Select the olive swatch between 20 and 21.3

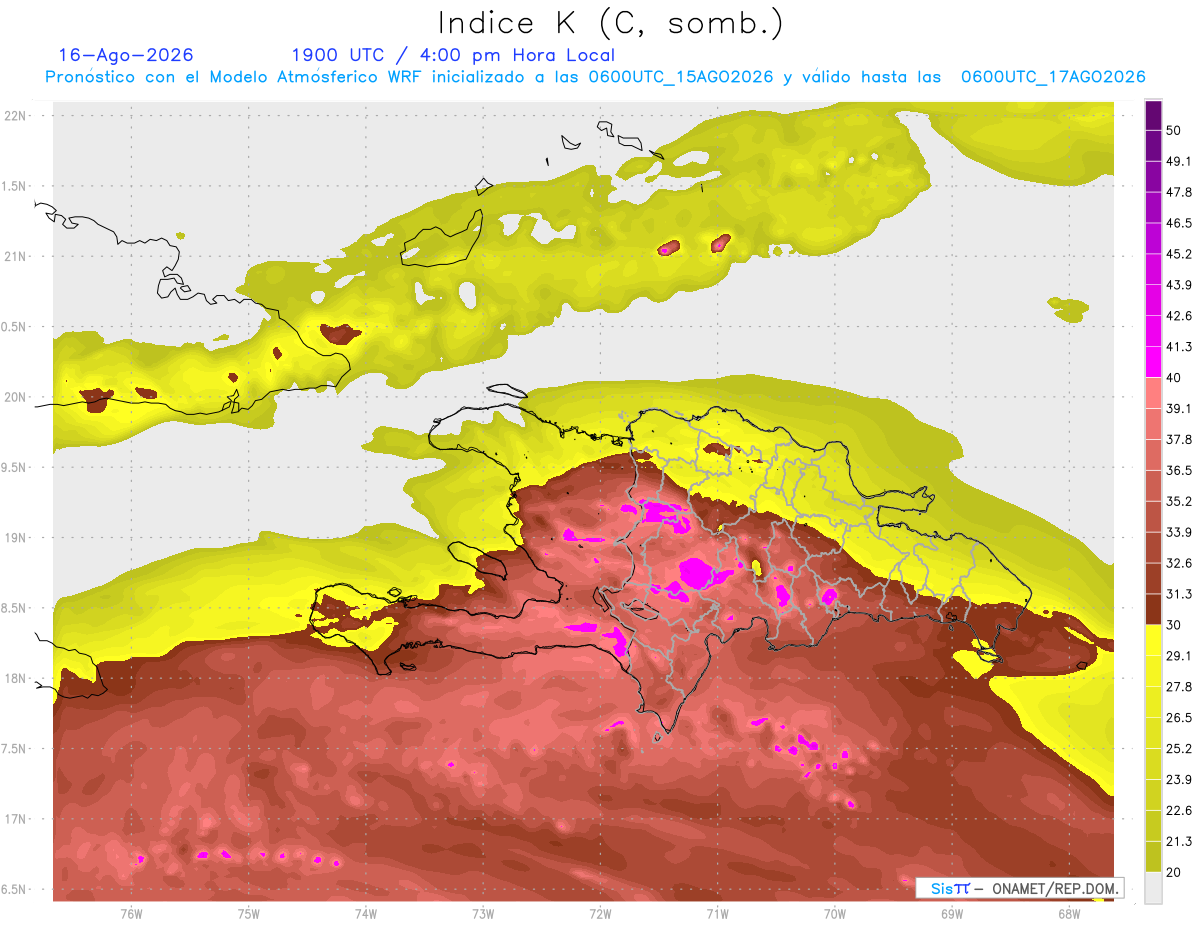point(1153,857)
